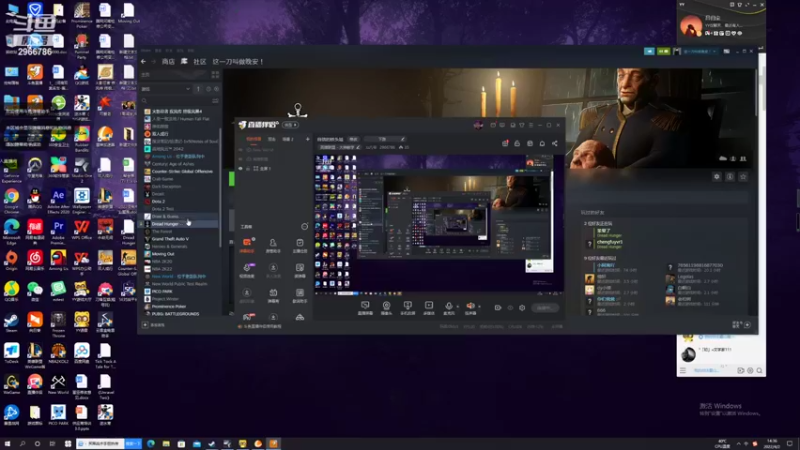Open Google Chrome desktop shortcut
The height and width of the screenshot is (450, 800).
(x=11, y=200)
